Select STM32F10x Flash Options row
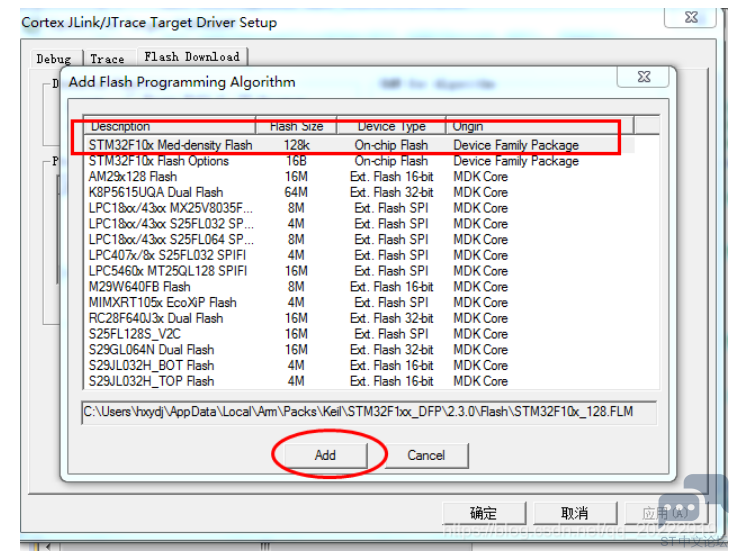Viewport: 737px width, 557px height. coord(360,161)
